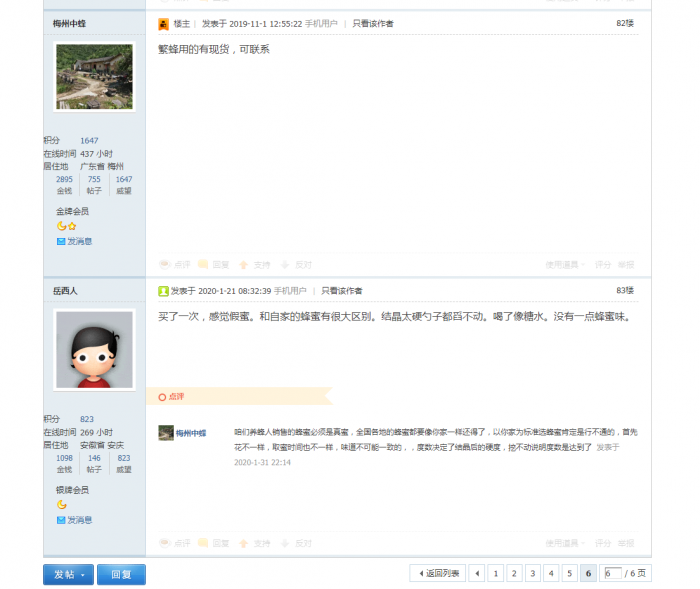Click 评分 on post 82
The height and width of the screenshot is (589, 700).
[603, 265]
